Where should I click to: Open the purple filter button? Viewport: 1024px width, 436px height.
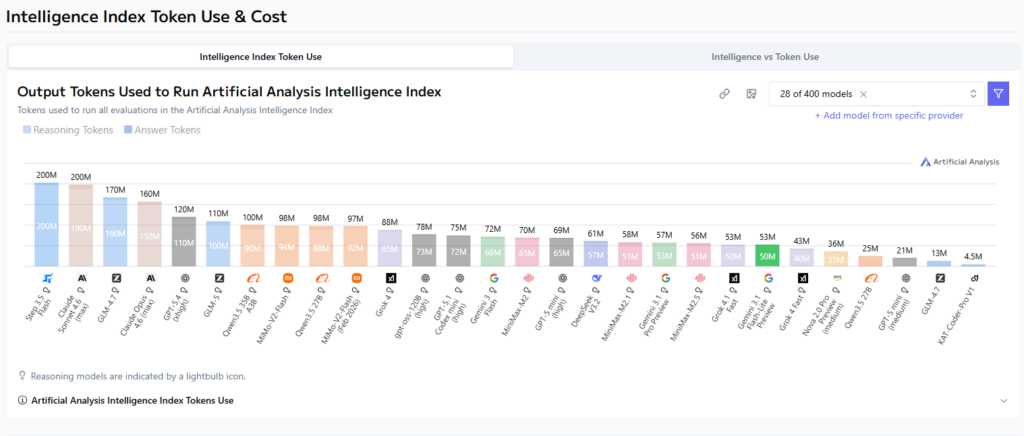pos(998,94)
